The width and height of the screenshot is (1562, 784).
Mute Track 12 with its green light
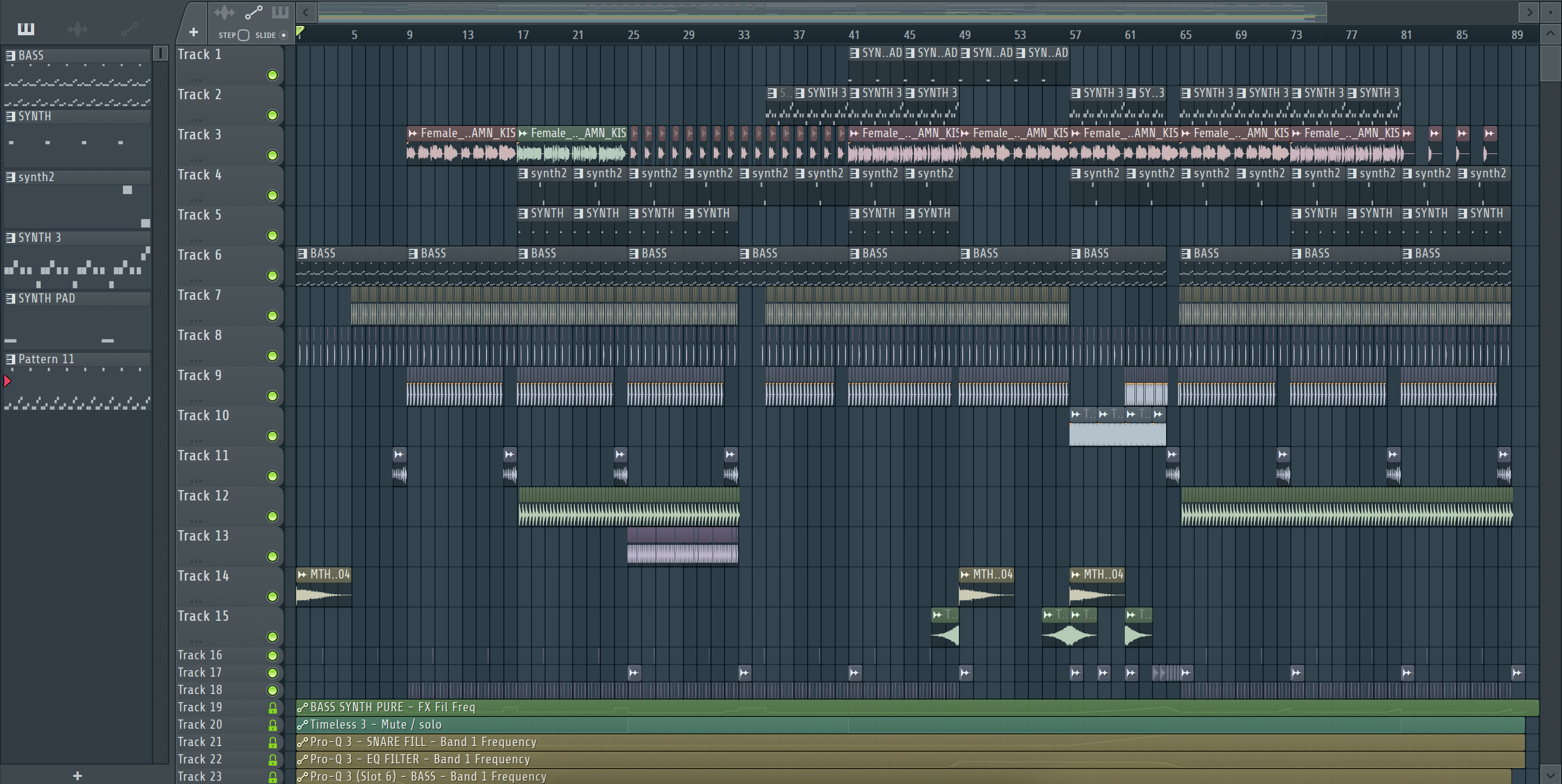click(x=272, y=517)
